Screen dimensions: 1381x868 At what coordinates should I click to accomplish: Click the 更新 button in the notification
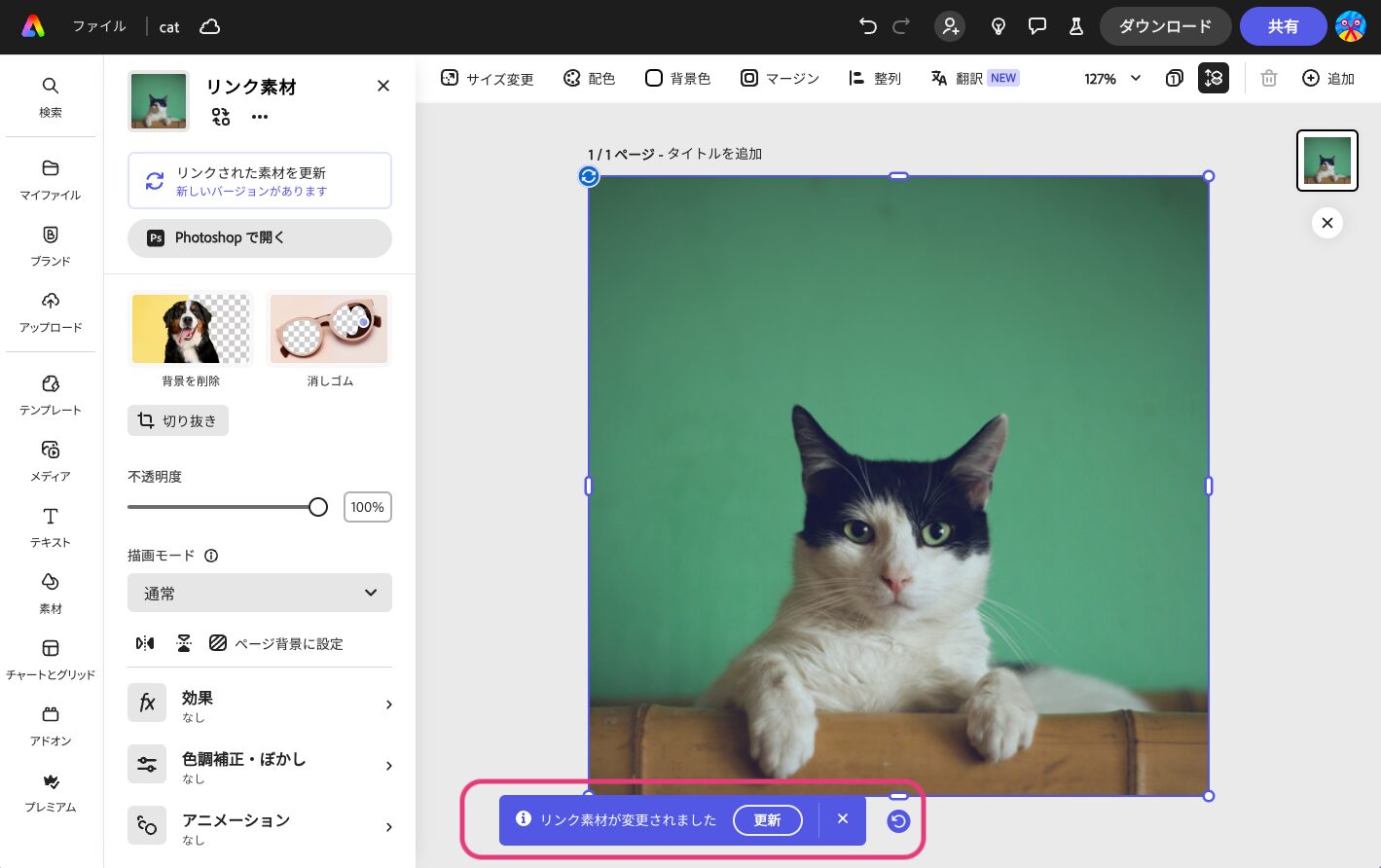[x=767, y=820]
